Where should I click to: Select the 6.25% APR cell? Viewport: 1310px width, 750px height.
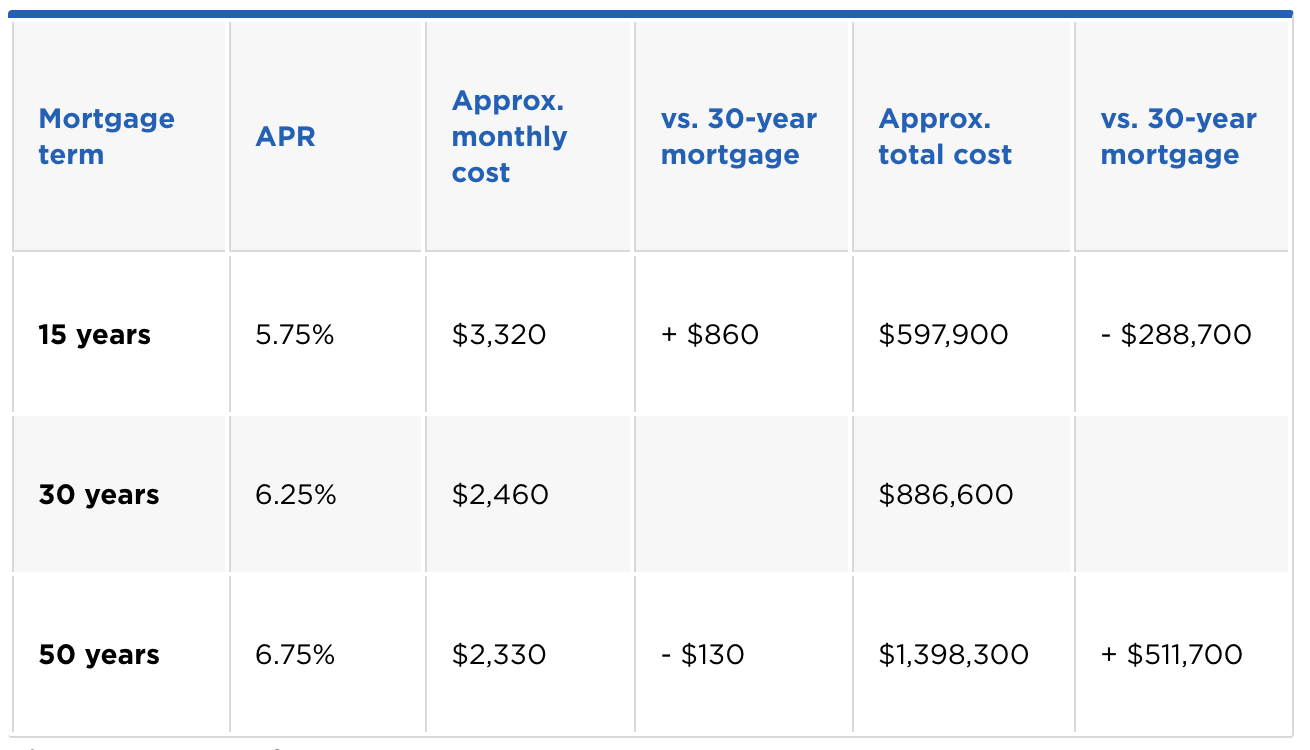295,495
